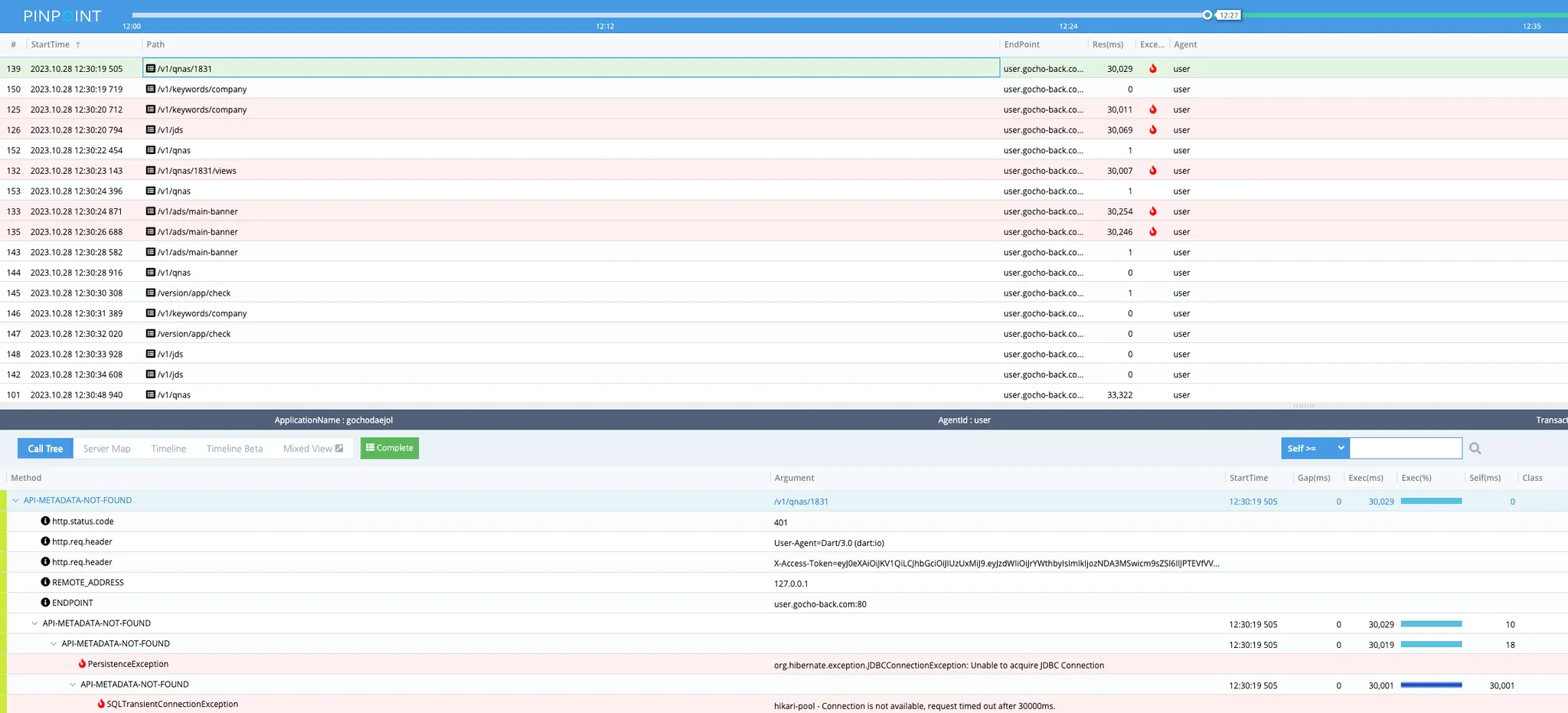Click the magnifier search icon in call tree
The height and width of the screenshot is (713, 1568).
[1475, 448]
